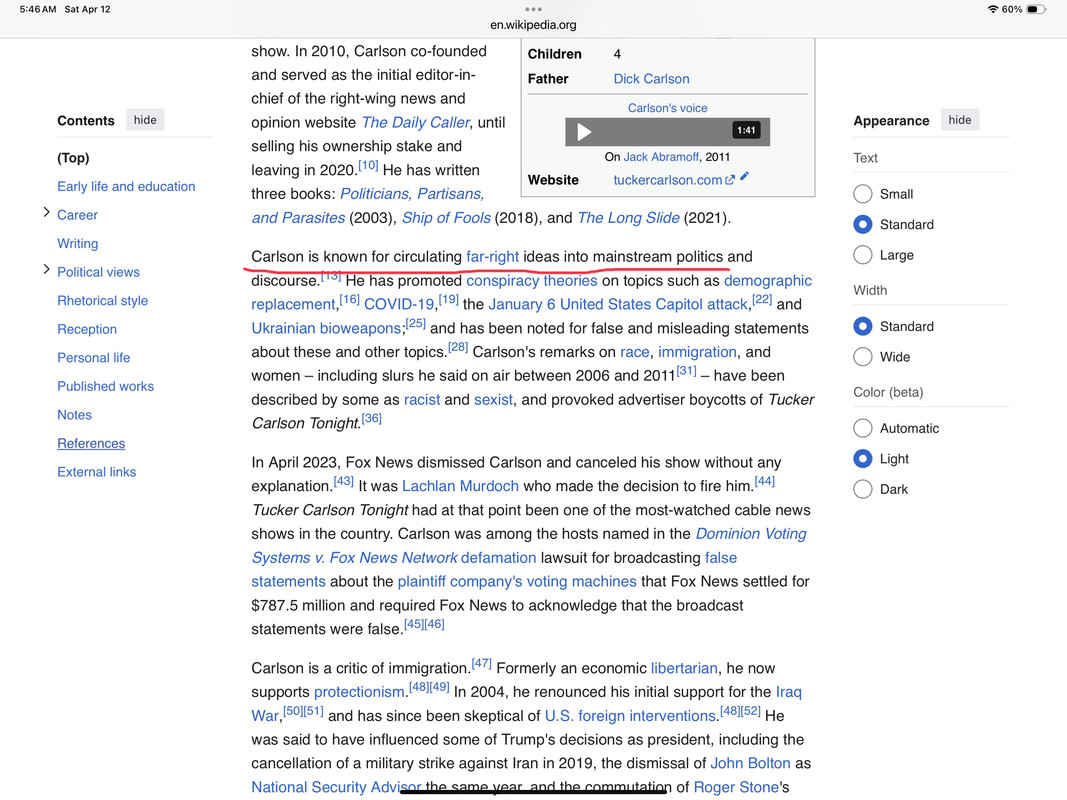Select Light color mode

point(863,459)
